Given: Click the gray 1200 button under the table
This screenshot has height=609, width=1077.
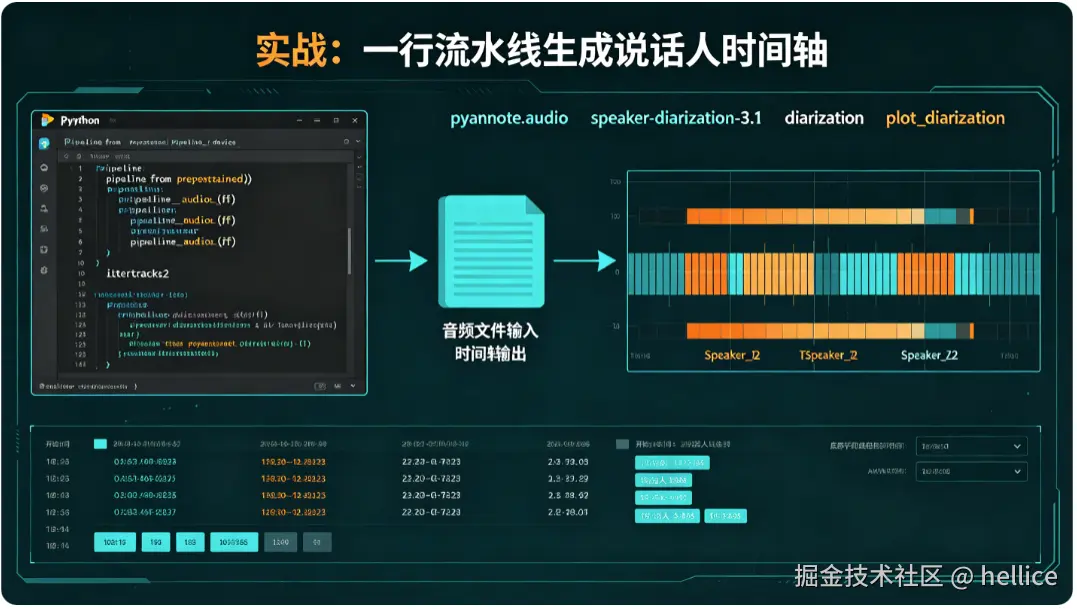Looking at the screenshot, I should (280, 542).
